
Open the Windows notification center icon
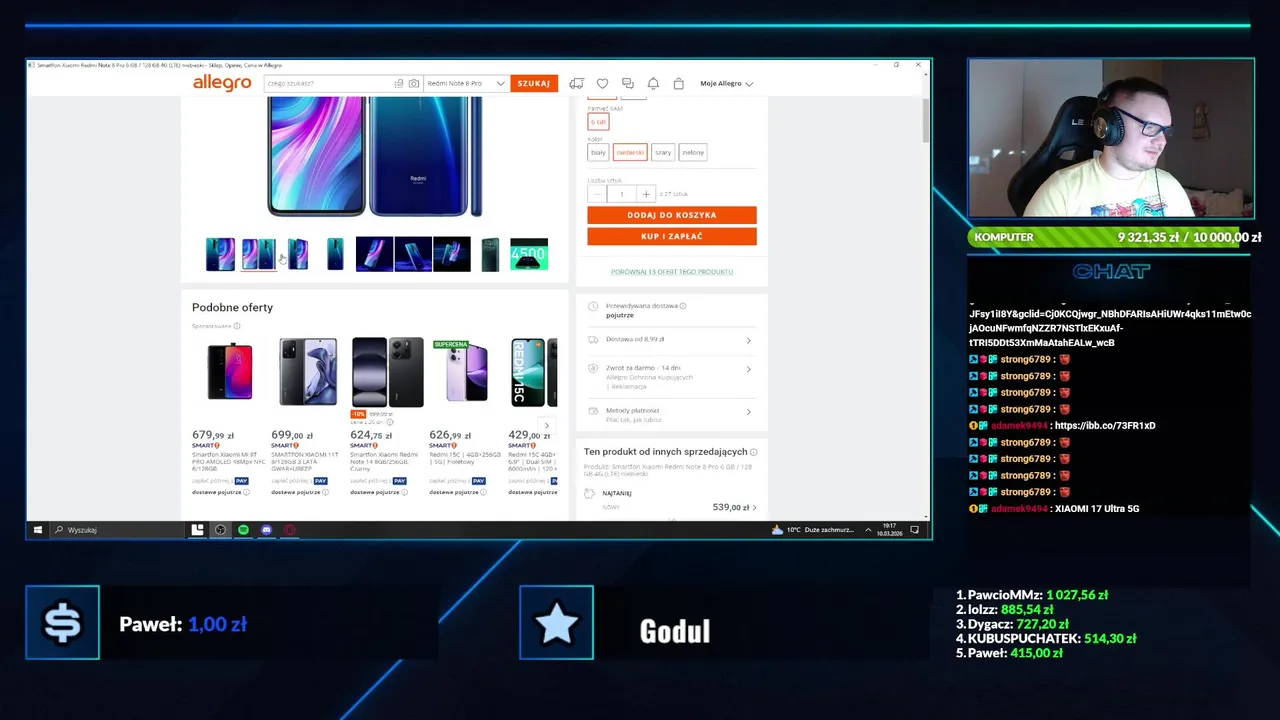click(x=914, y=530)
